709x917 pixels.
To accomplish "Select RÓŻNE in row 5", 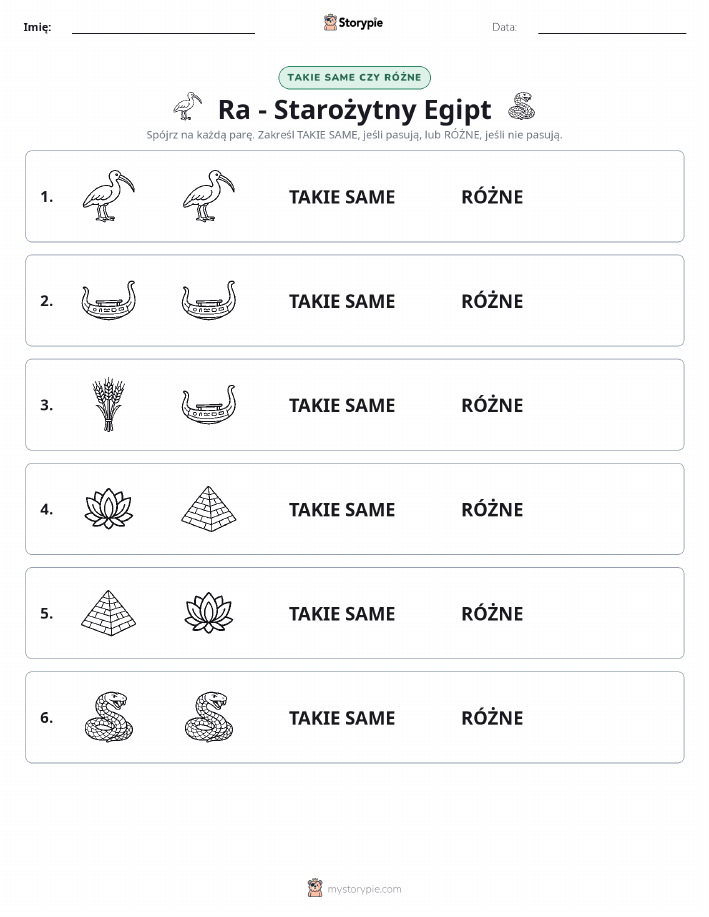I will click(x=493, y=613).
